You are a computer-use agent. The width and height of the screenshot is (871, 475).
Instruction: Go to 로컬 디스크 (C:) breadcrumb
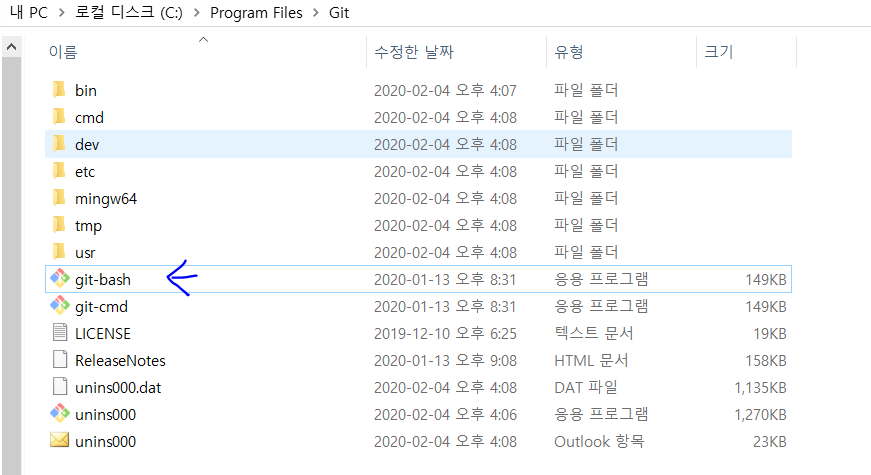click(129, 12)
